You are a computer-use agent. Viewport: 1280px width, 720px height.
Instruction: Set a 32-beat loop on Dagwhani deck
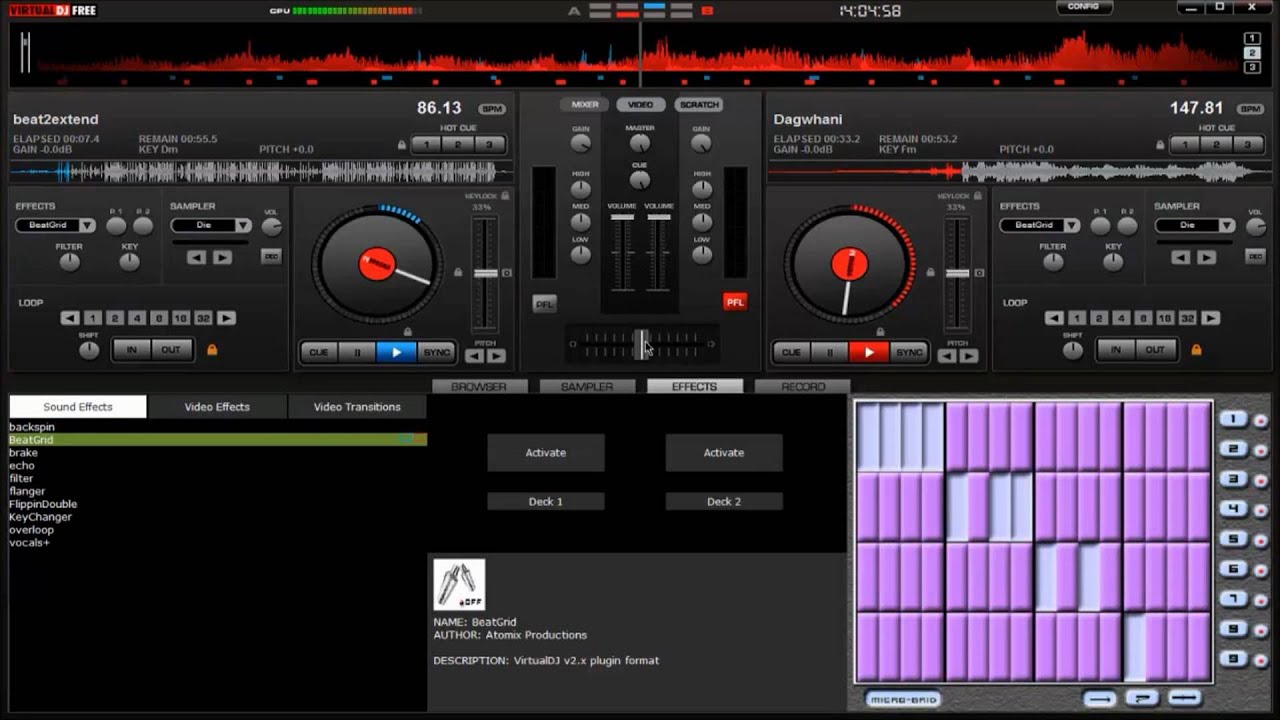pyautogui.click(x=1187, y=318)
